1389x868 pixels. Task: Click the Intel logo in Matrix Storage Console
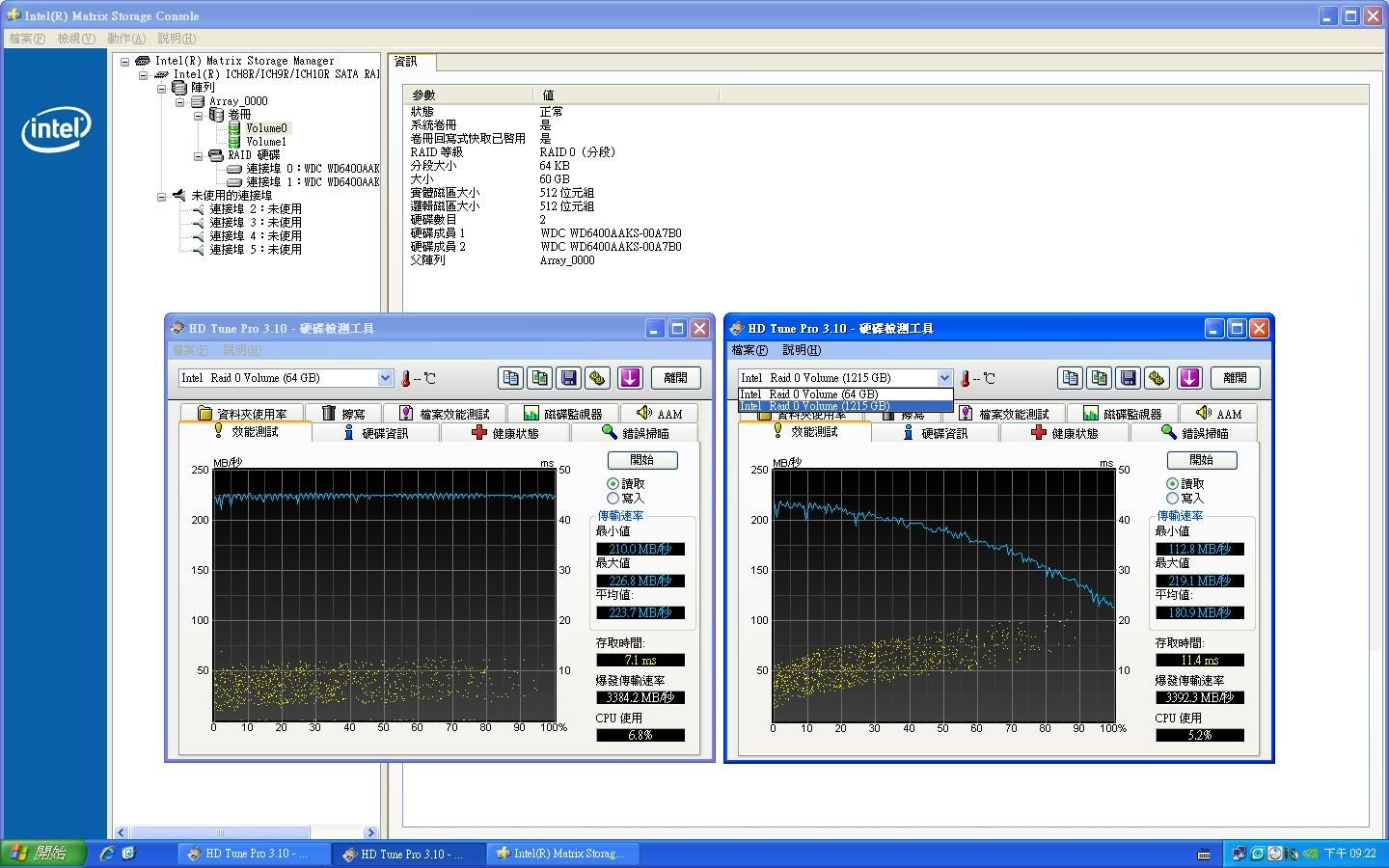(56, 128)
